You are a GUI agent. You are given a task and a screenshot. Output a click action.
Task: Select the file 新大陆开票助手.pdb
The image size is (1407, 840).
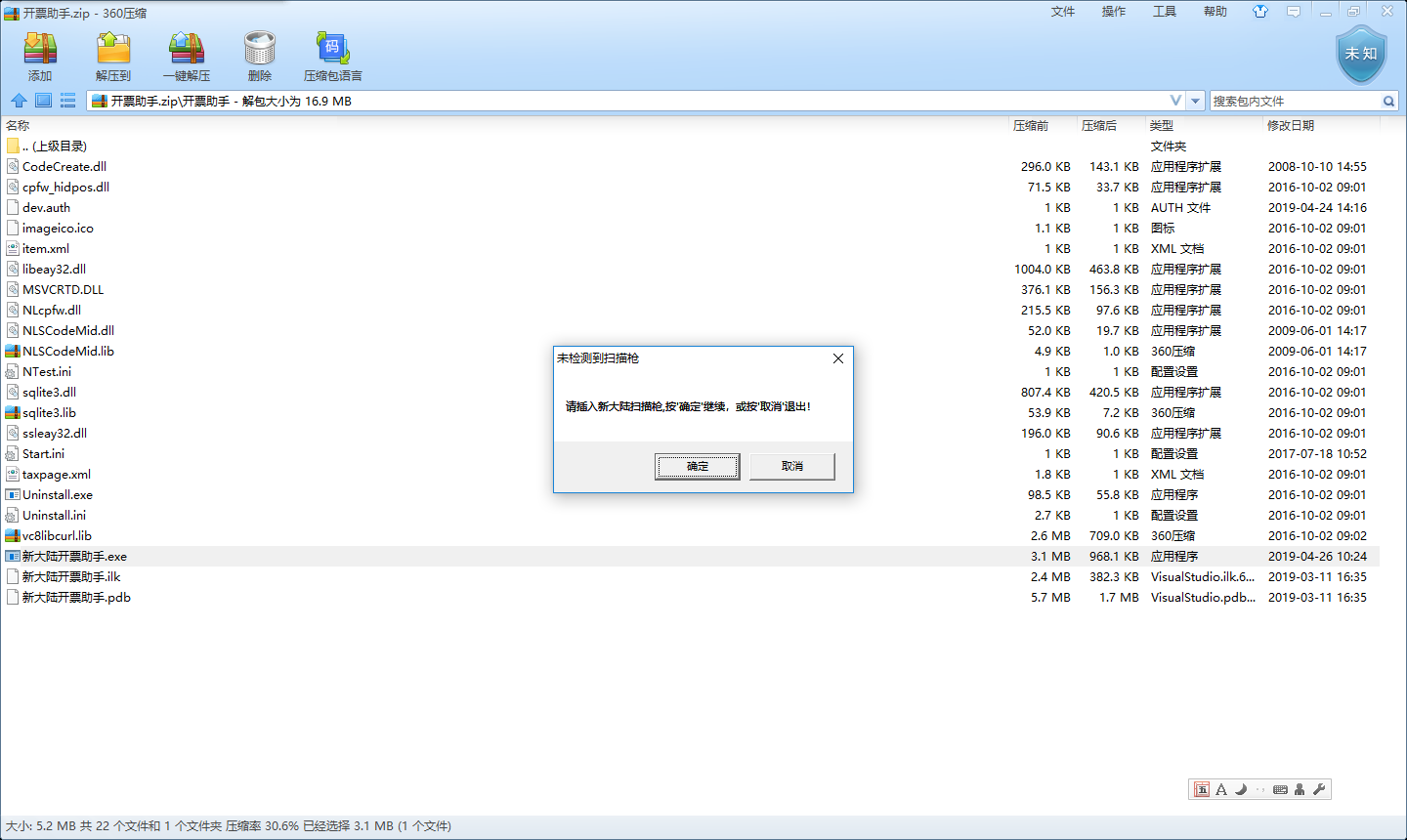(76, 597)
